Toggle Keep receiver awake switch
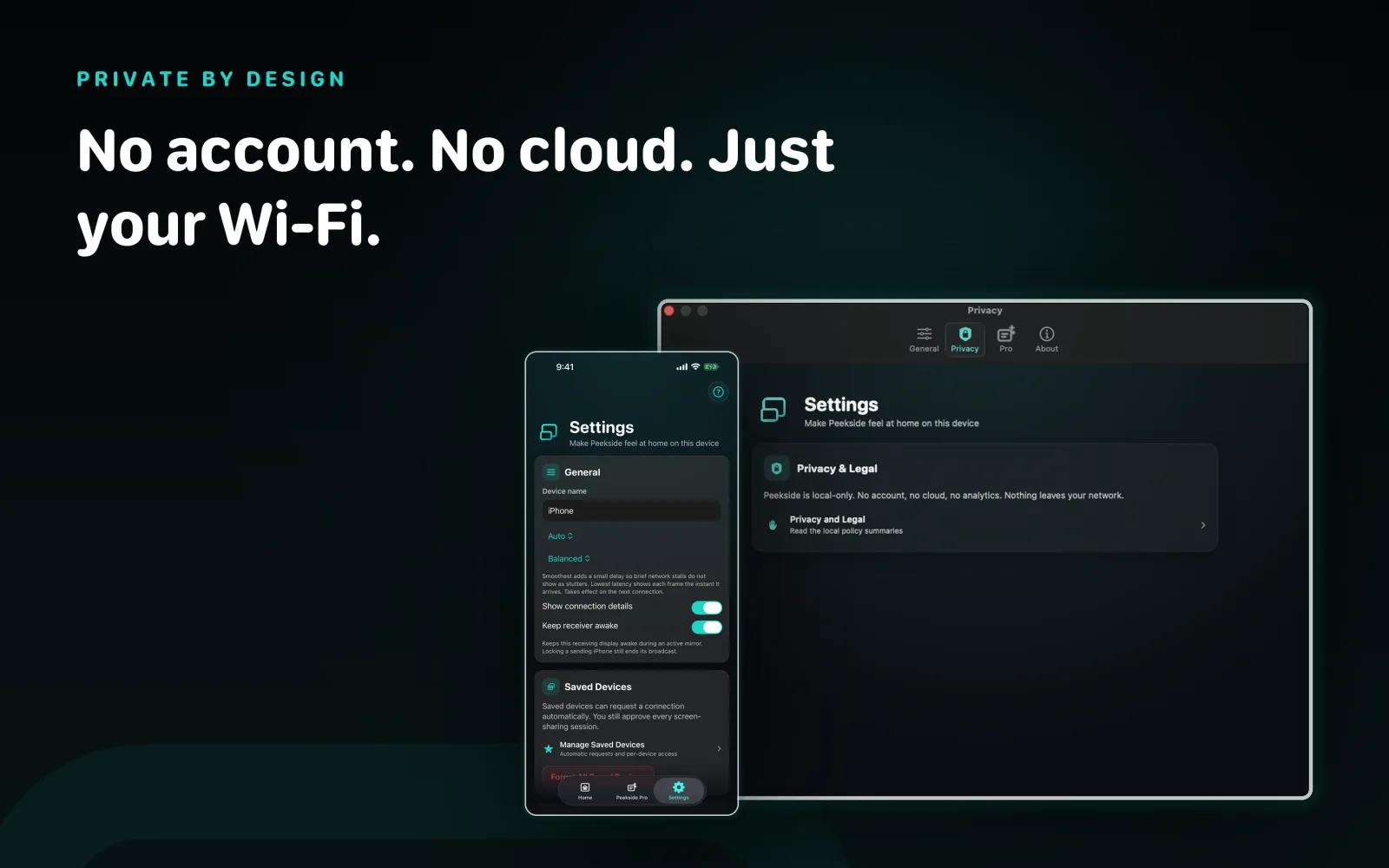 click(707, 627)
